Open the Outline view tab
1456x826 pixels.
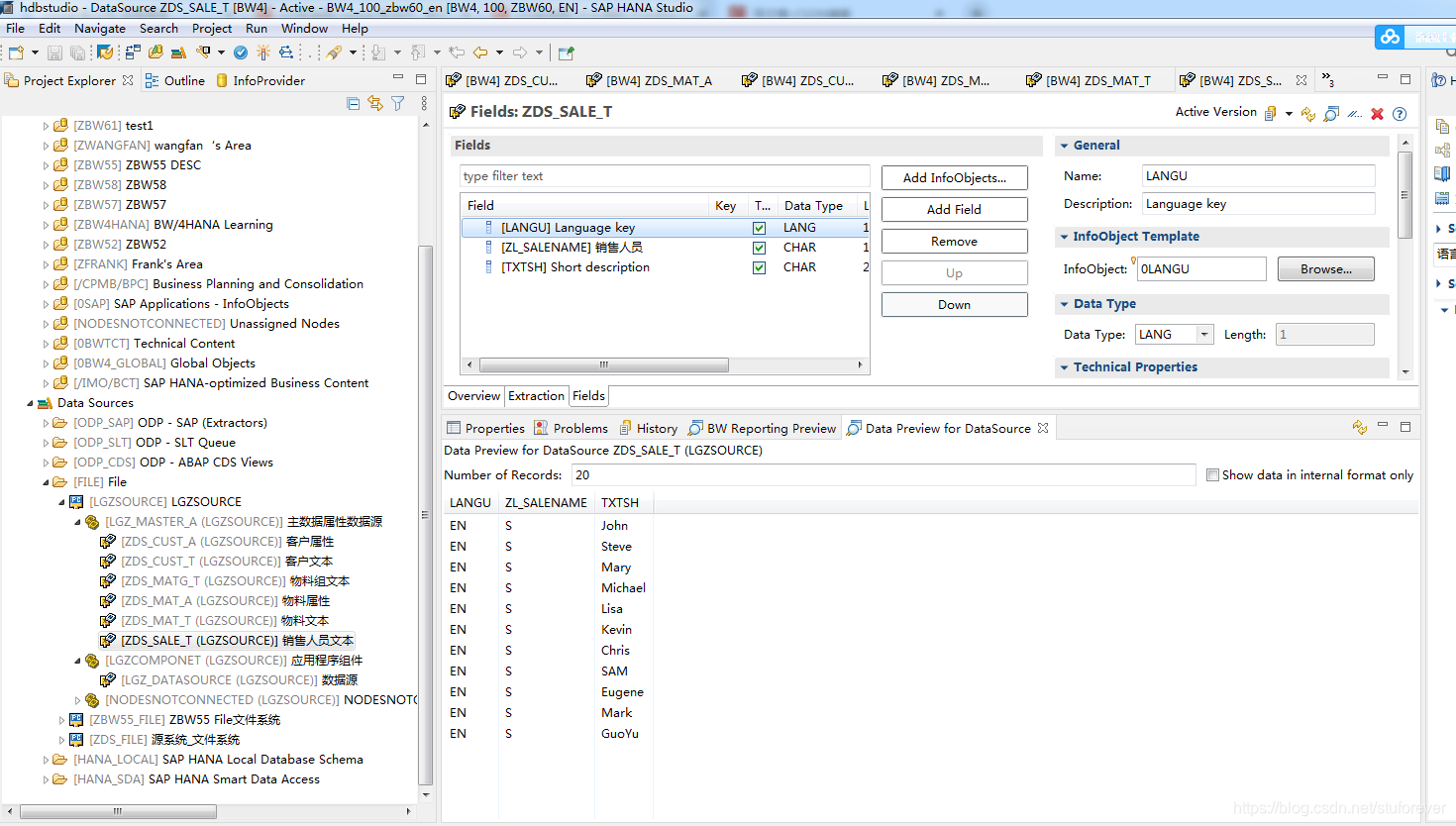[175, 80]
